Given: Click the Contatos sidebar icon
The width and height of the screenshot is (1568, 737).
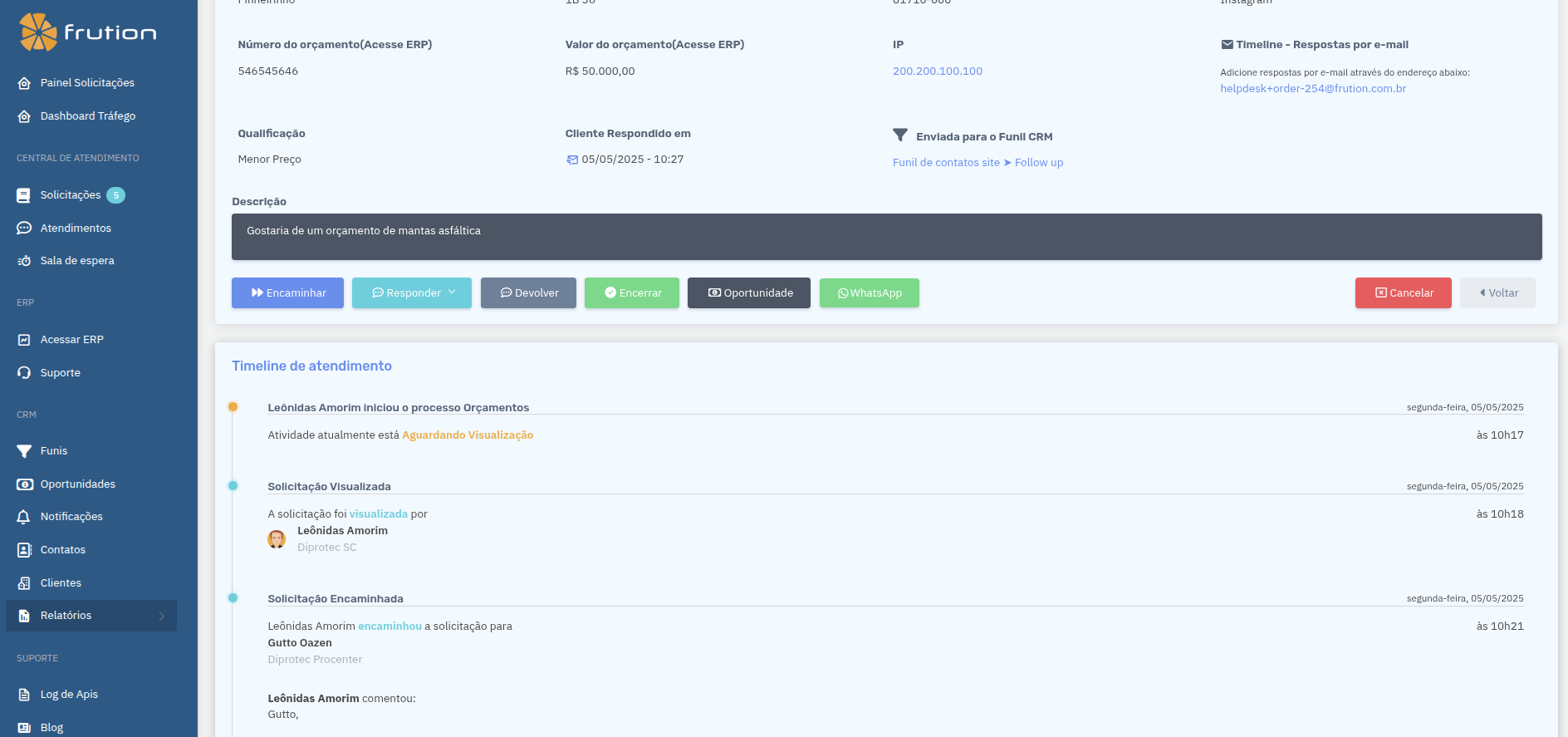Looking at the screenshot, I should pos(24,550).
